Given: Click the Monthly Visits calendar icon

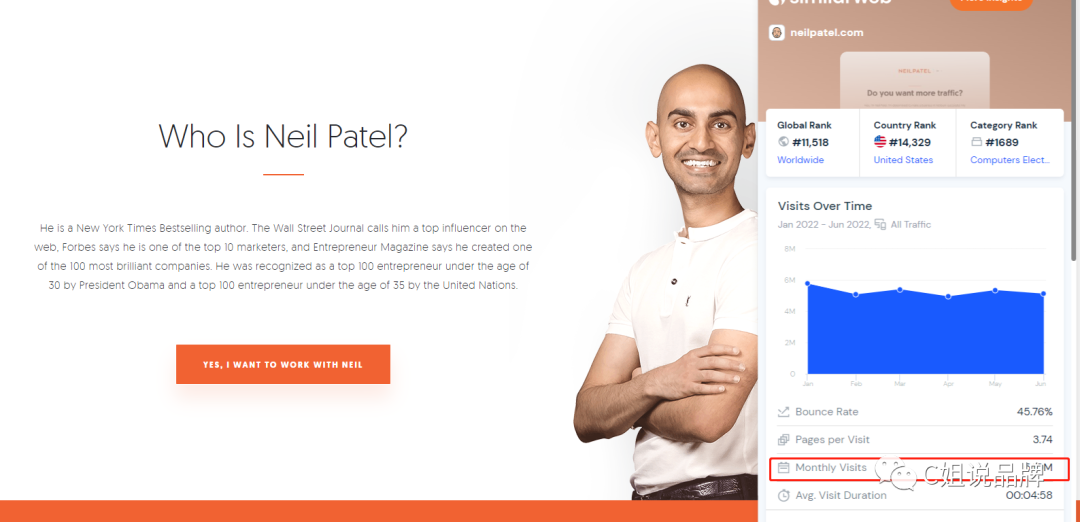Looking at the screenshot, I should coord(783,468).
